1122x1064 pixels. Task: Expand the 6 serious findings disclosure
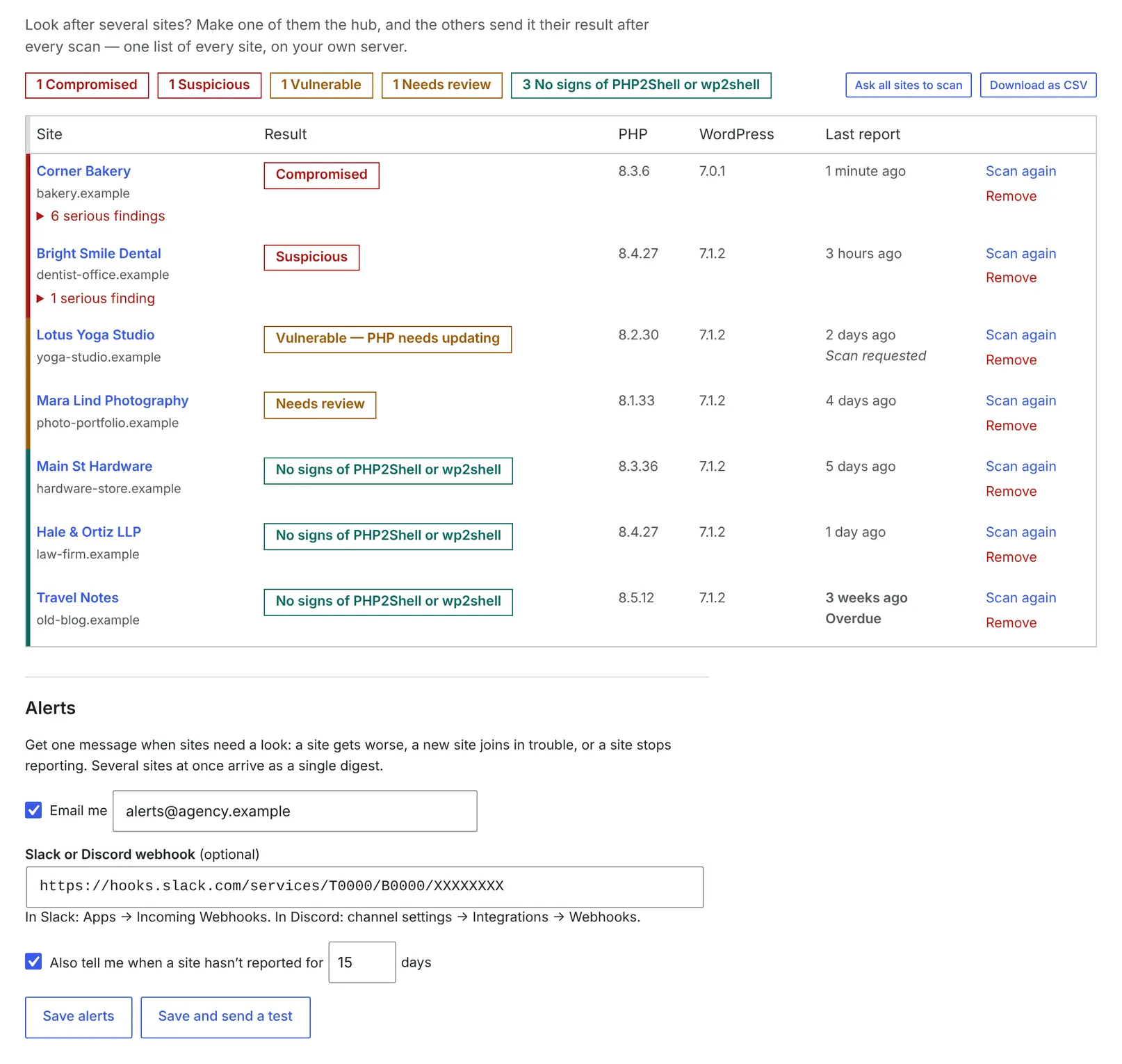[101, 216]
